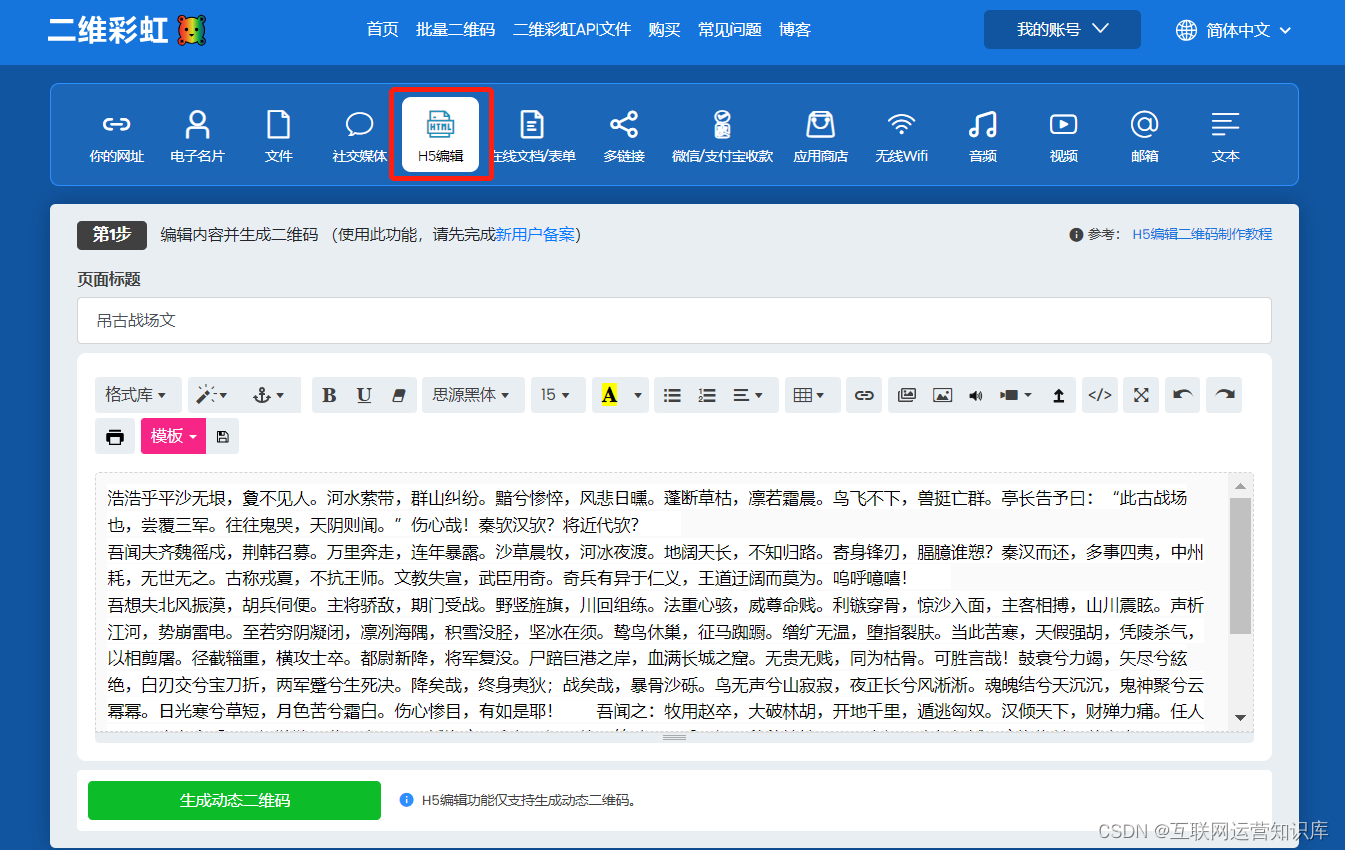
Task: Open the 博客 blog page
Action: tap(795, 29)
